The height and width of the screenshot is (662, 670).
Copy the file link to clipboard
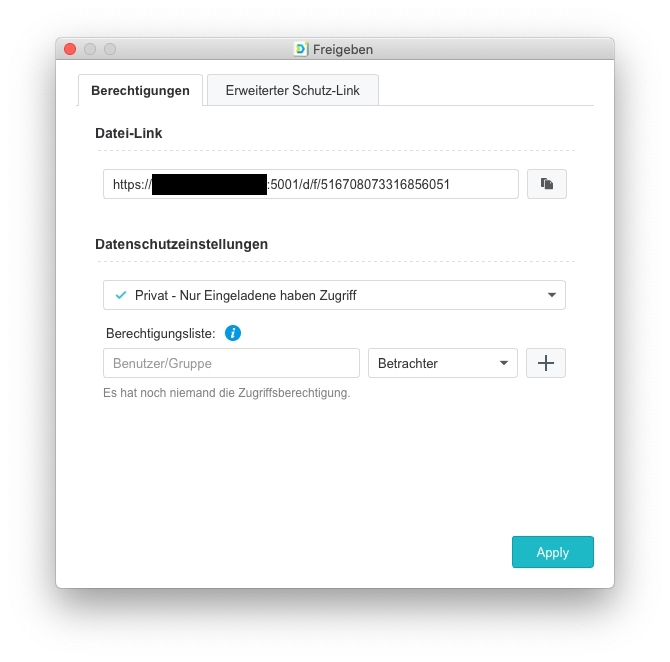pyautogui.click(x=547, y=184)
